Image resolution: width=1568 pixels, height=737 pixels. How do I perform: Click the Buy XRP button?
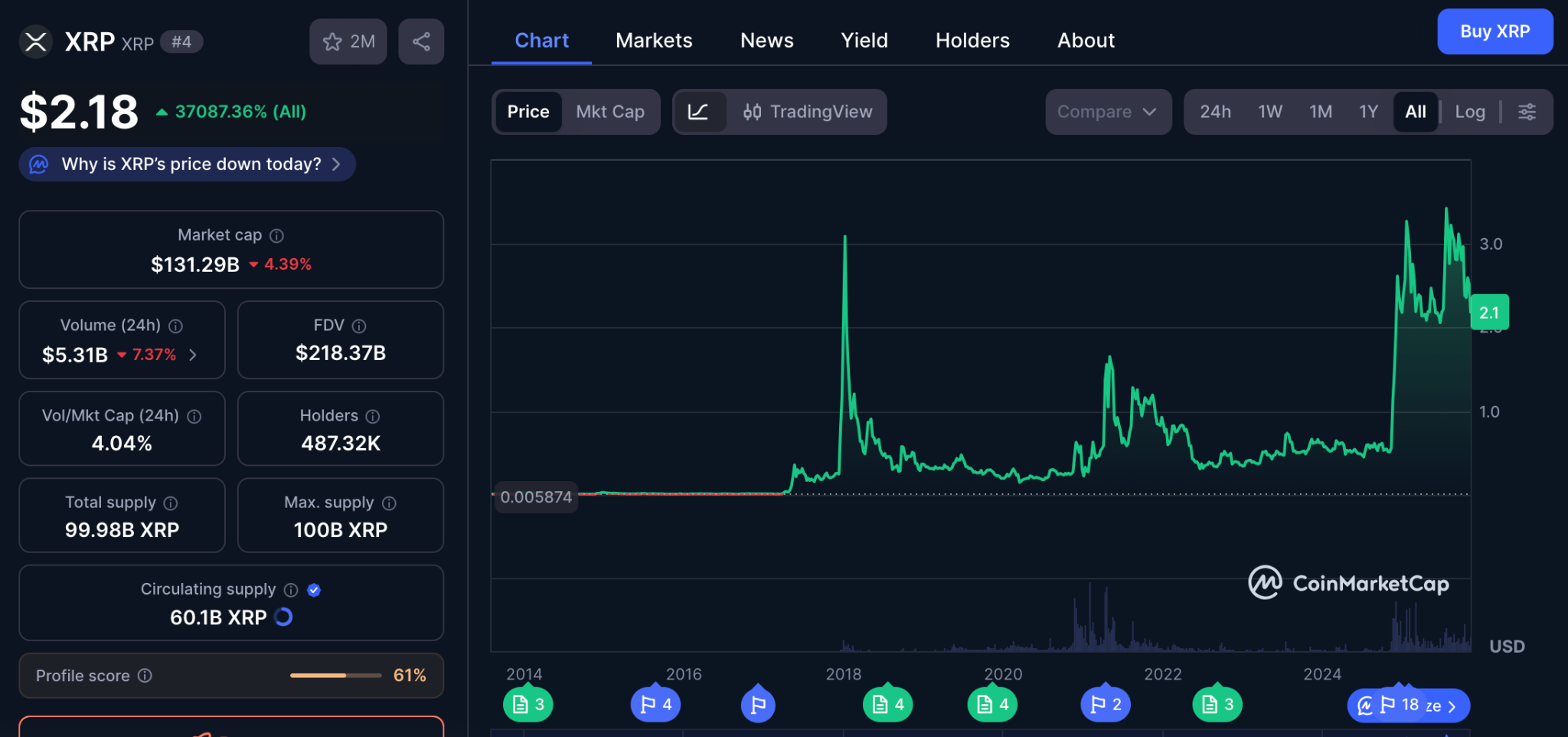pyautogui.click(x=1494, y=31)
